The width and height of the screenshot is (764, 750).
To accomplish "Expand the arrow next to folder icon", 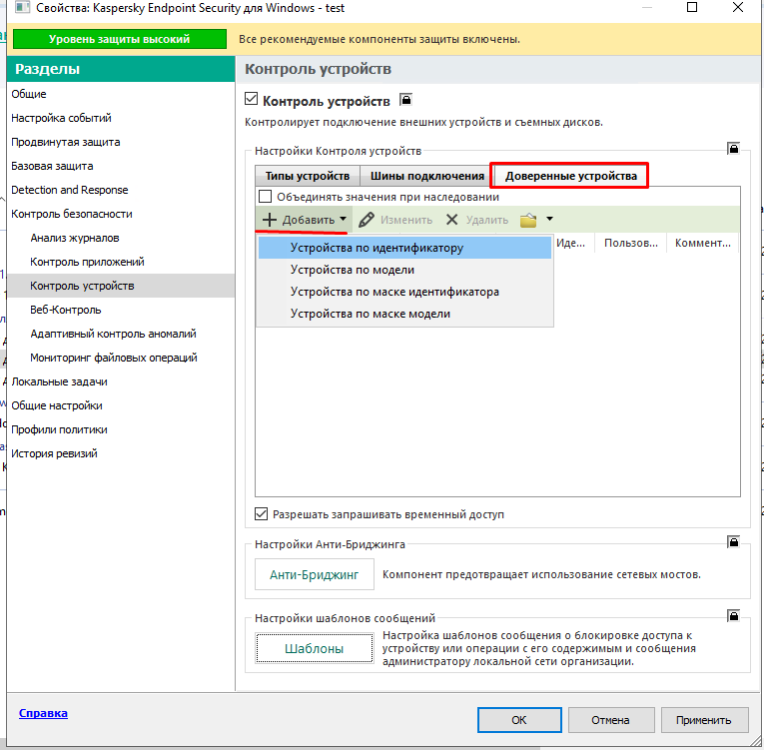I will (550, 219).
